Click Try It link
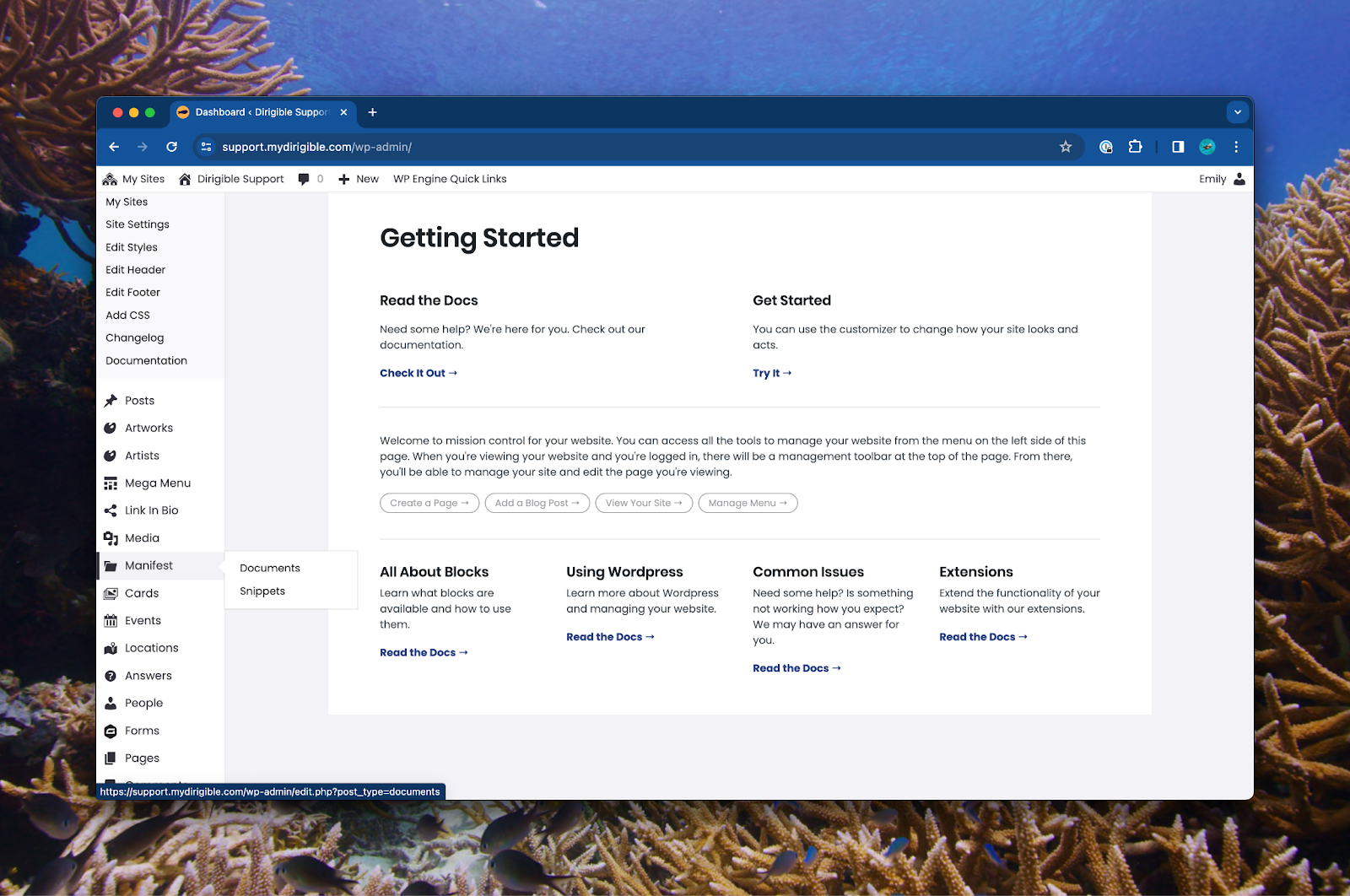This screenshot has height=896, width=1350. click(772, 373)
